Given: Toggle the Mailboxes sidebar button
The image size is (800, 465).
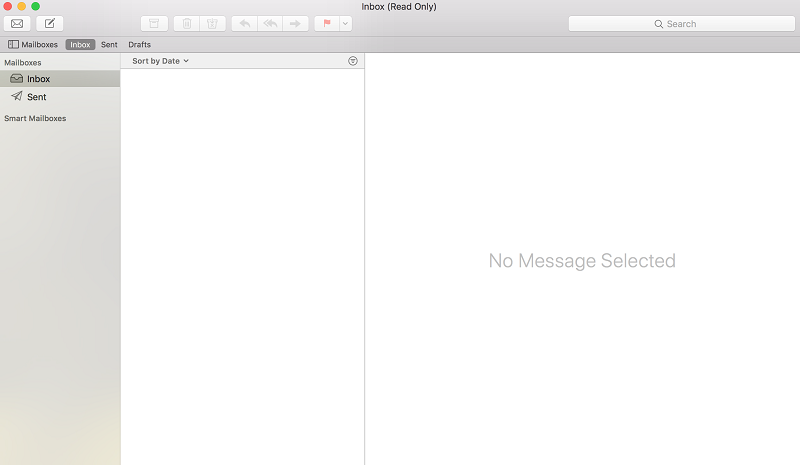Looking at the screenshot, I should click(33, 44).
